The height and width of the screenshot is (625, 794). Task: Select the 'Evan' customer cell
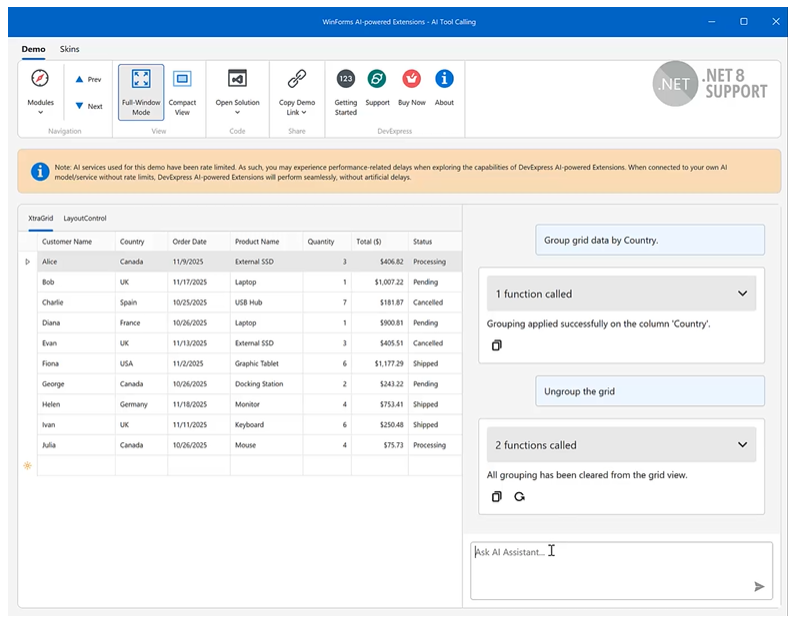(x=76, y=343)
